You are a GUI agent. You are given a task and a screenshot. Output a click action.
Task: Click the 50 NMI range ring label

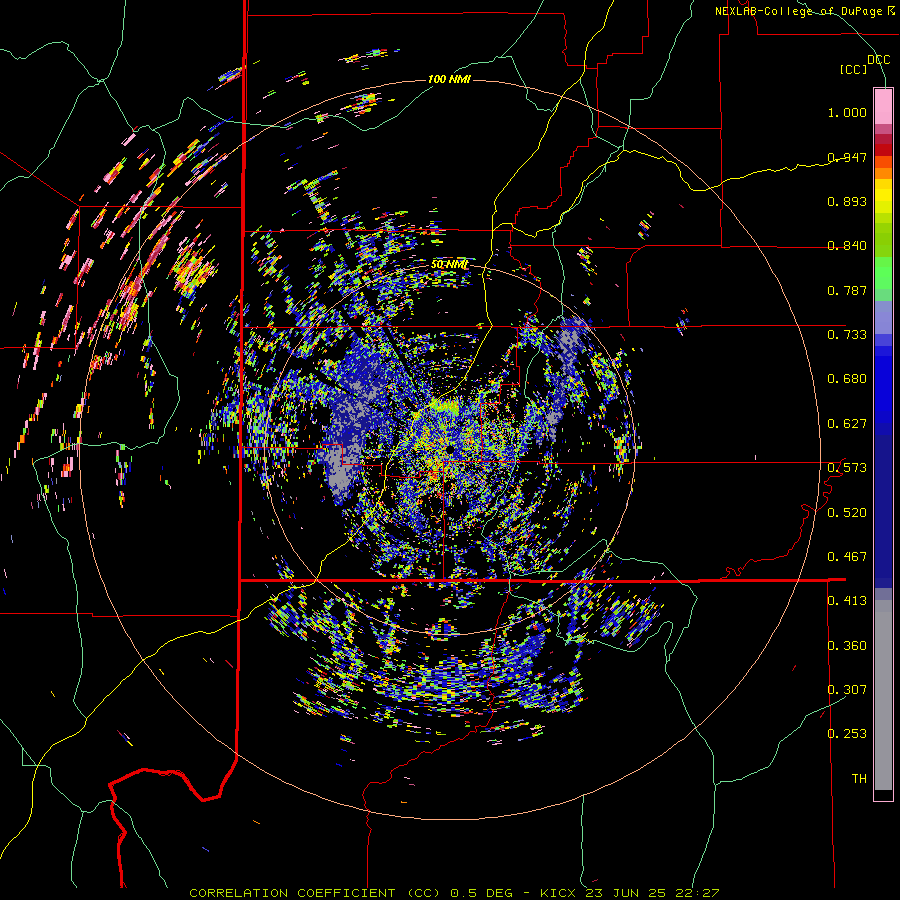point(449,265)
